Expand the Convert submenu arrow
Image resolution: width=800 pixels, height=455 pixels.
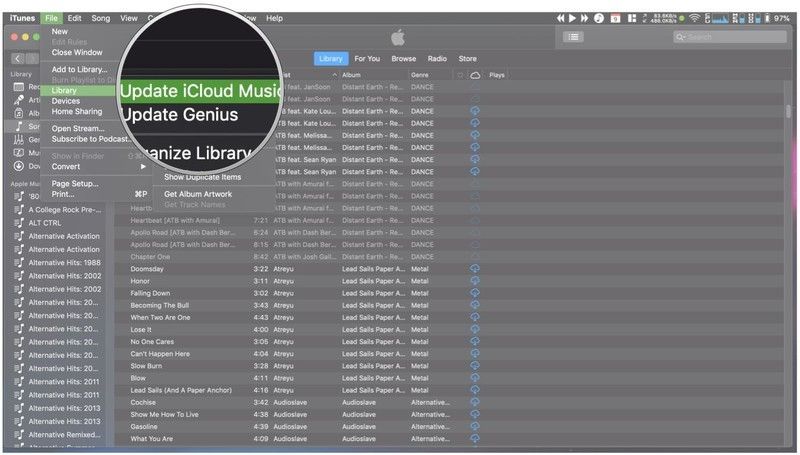143,166
